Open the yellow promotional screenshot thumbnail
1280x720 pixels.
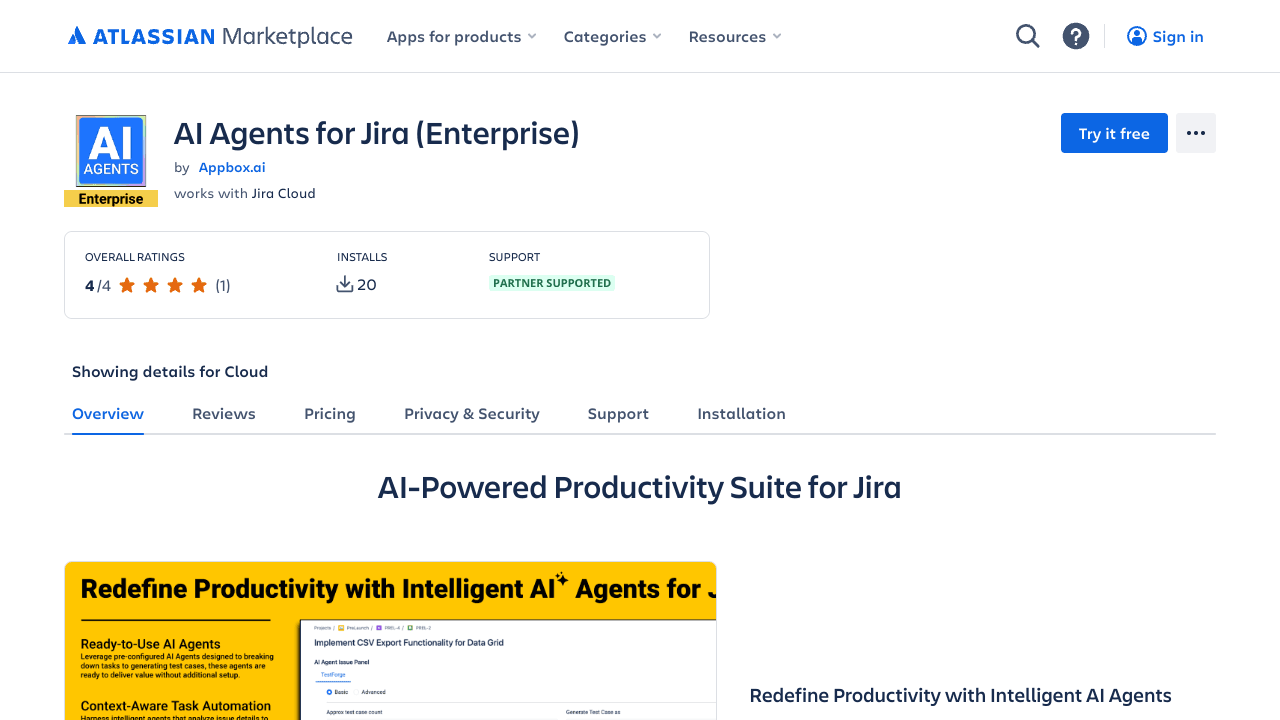[390, 640]
